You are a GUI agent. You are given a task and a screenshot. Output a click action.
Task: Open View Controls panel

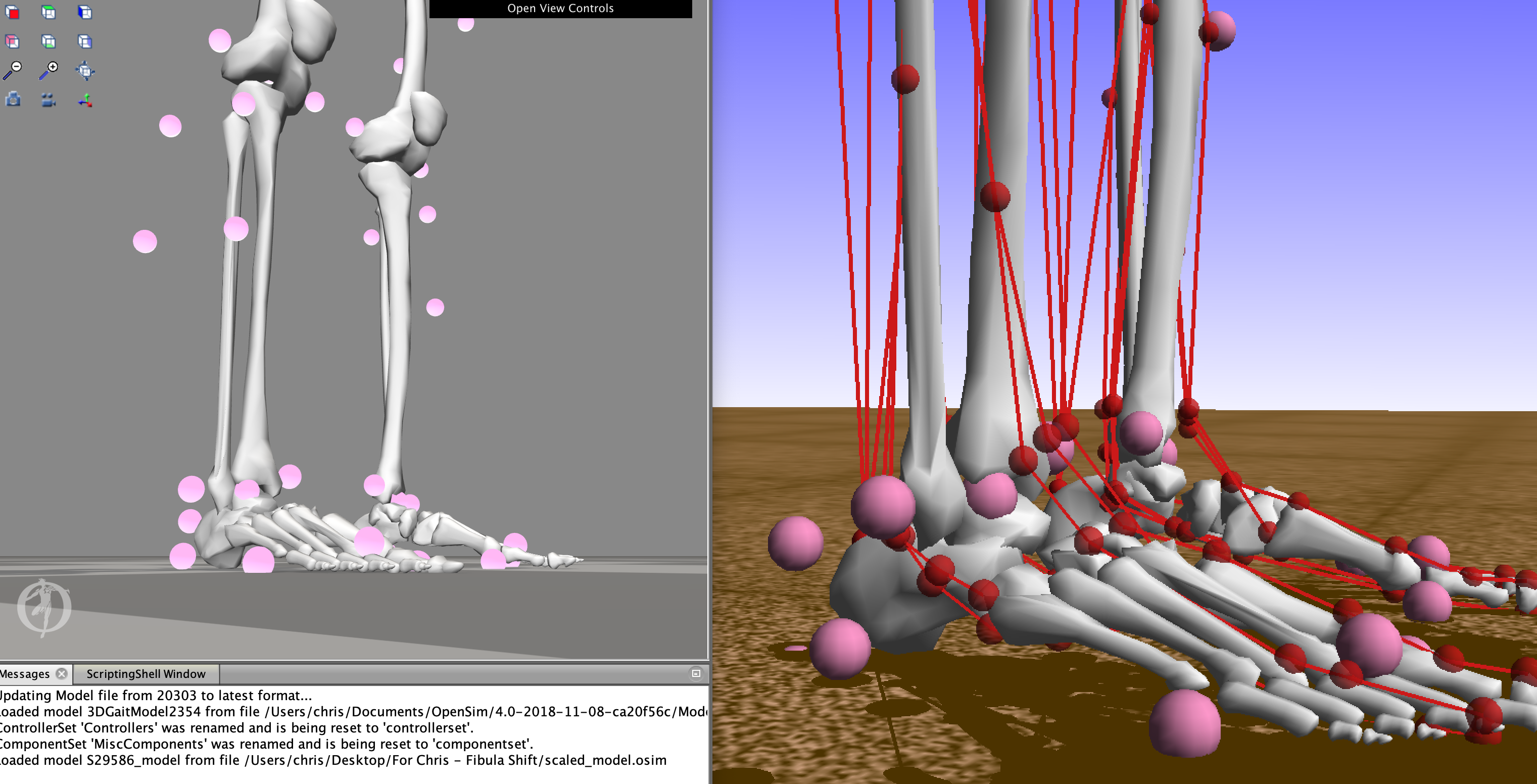click(560, 8)
